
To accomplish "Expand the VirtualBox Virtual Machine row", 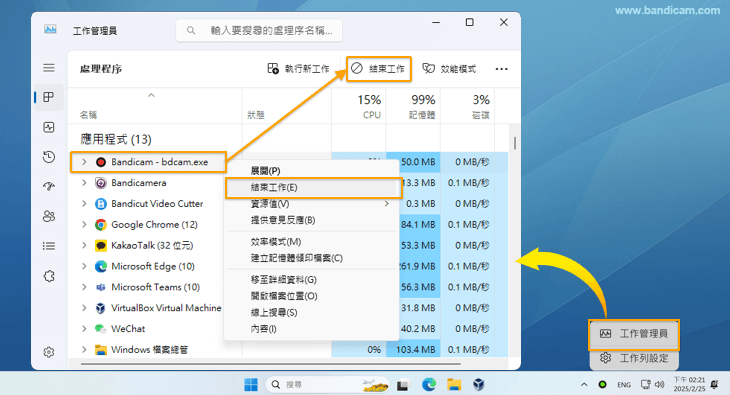I will pyautogui.click(x=84, y=308).
